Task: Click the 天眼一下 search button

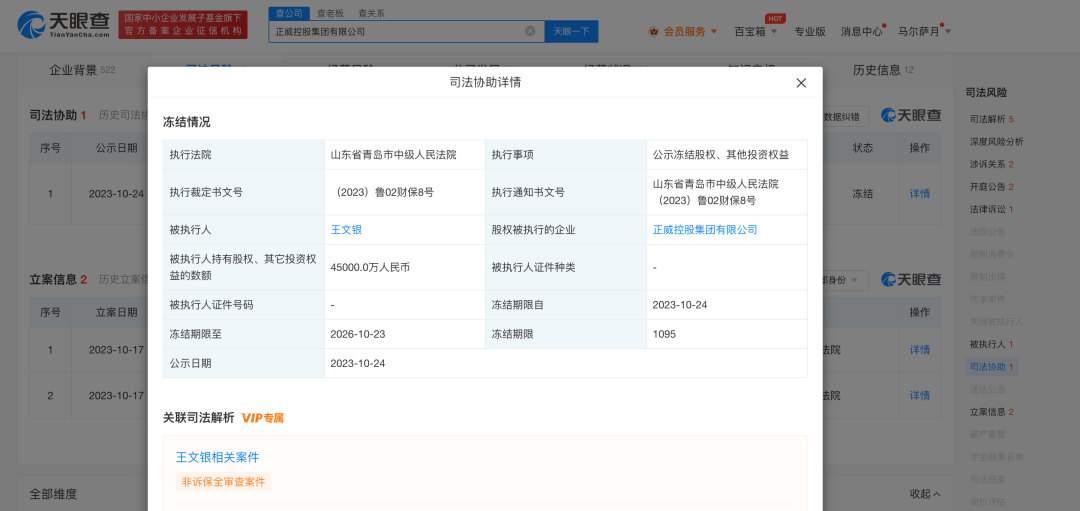Action: pyautogui.click(x=571, y=31)
